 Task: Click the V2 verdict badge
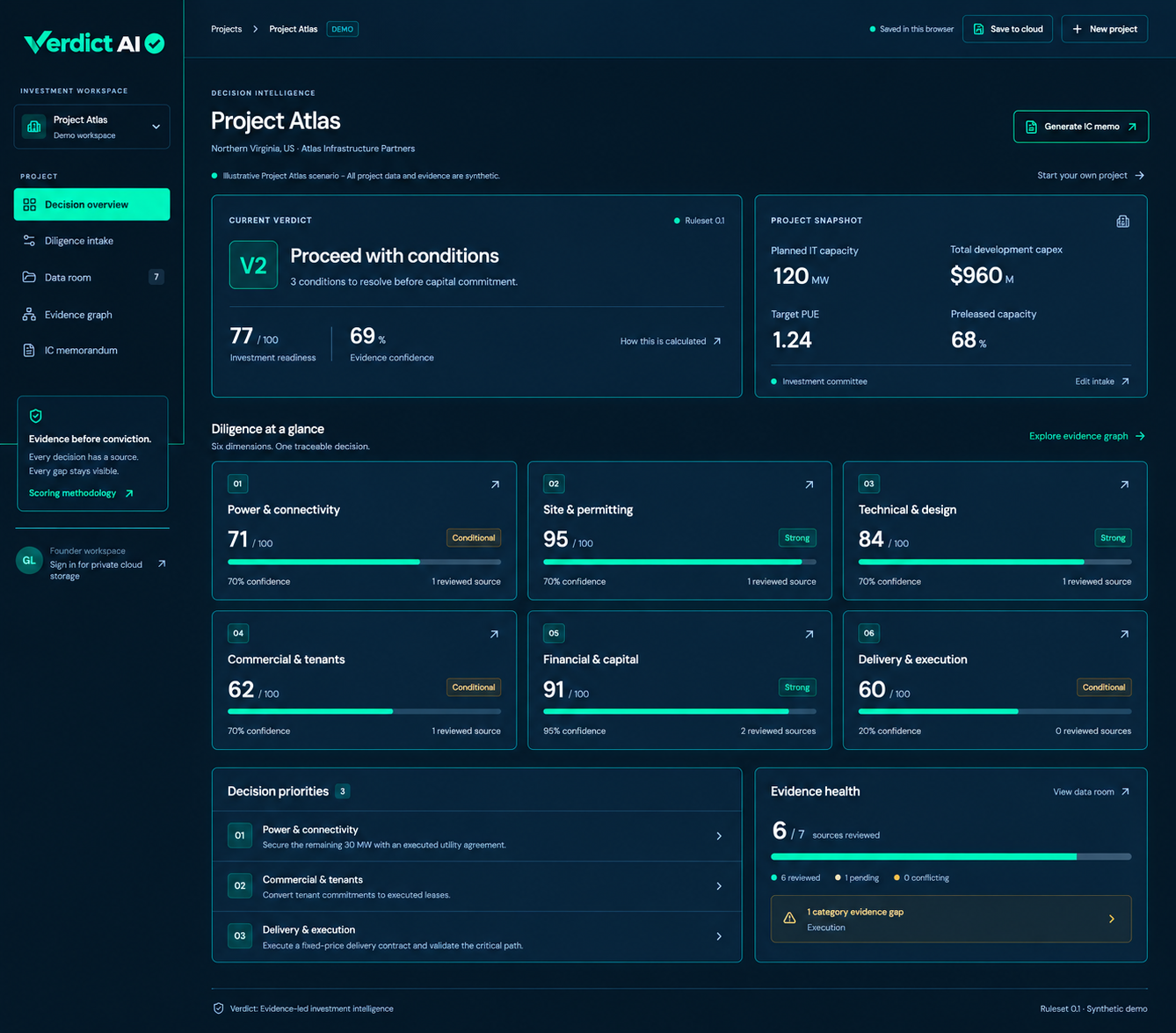pos(253,265)
